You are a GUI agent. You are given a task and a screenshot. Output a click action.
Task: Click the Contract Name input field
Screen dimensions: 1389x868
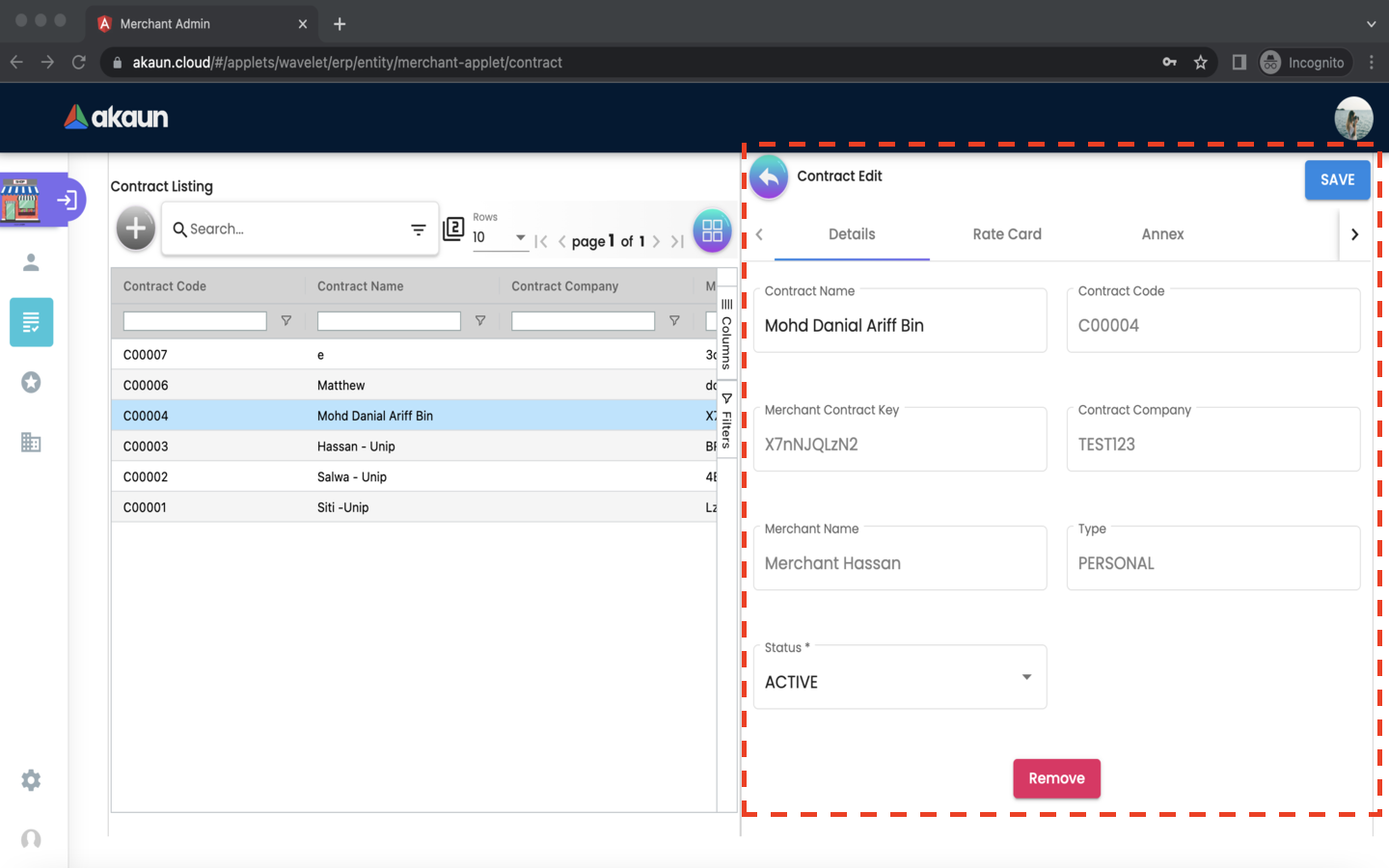click(x=899, y=326)
